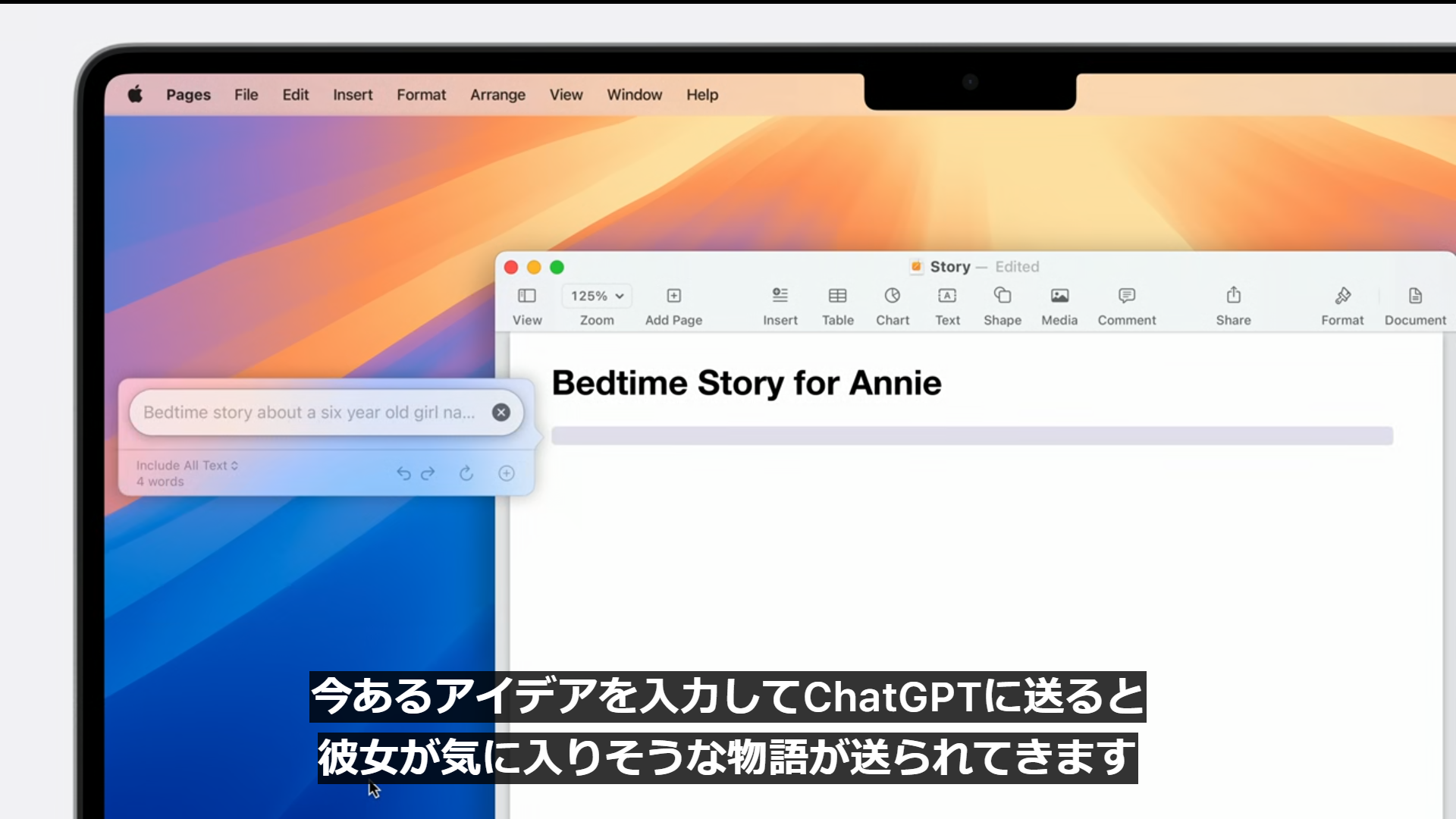Toggle the Document inspector sidebar
This screenshot has width=1456, height=819.
tap(1415, 297)
